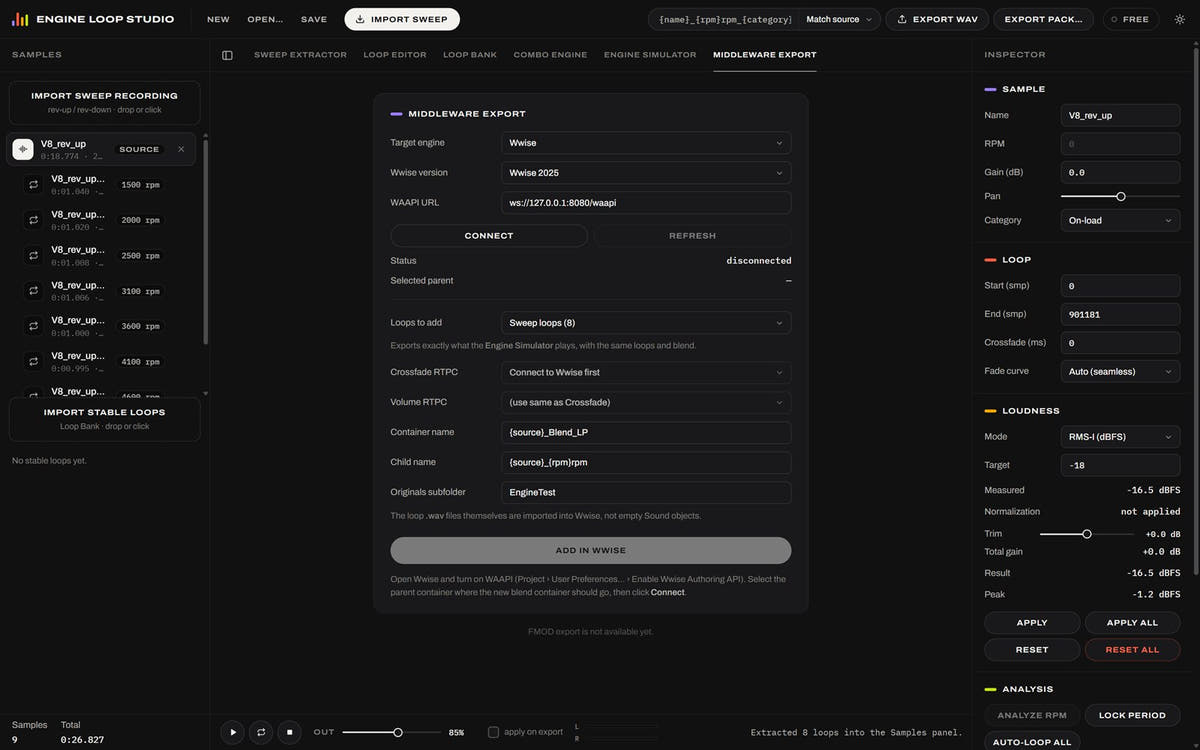The width and height of the screenshot is (1200, 750).
Task: Click the Import Sweep button
Action: click(402, 19)
